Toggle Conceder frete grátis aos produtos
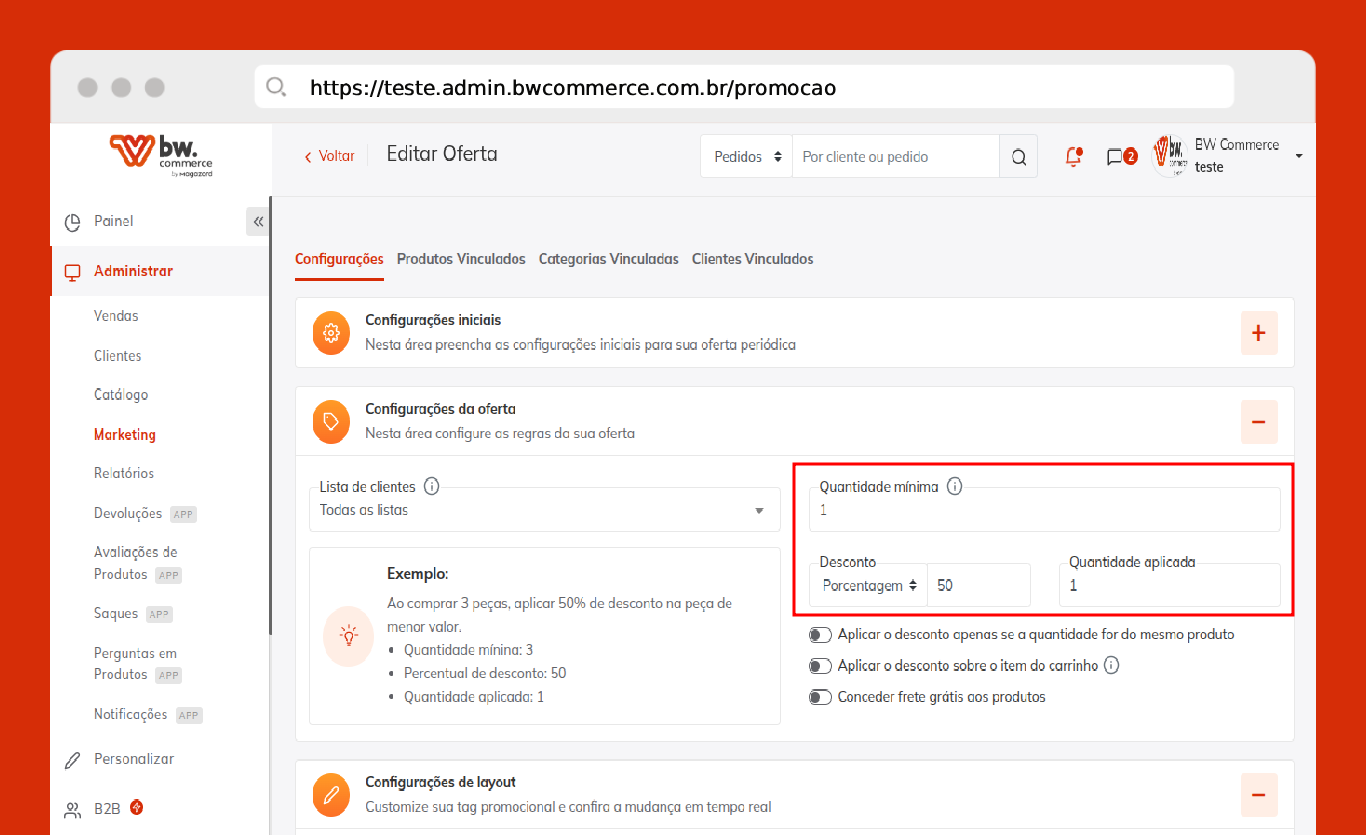 820,697
